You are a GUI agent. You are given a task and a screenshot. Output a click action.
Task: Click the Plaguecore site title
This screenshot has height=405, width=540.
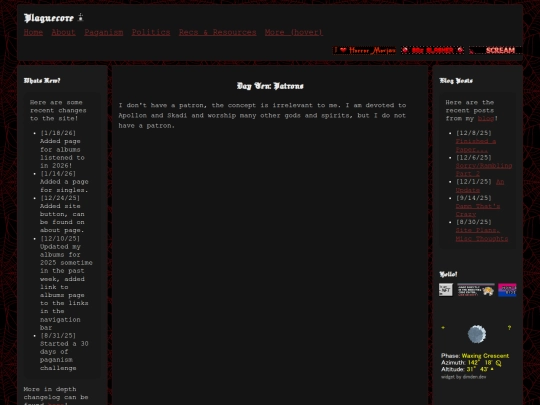[49, 18]
